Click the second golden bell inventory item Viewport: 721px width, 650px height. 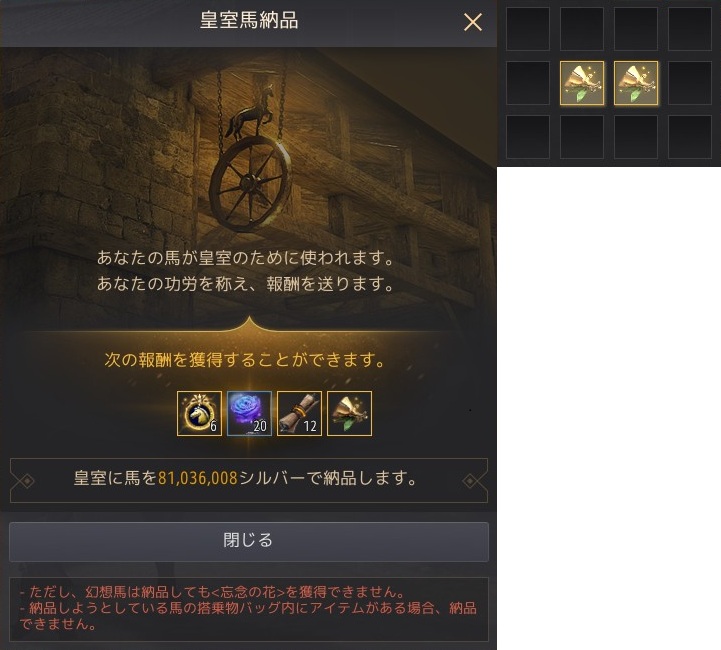coord(636,83)
